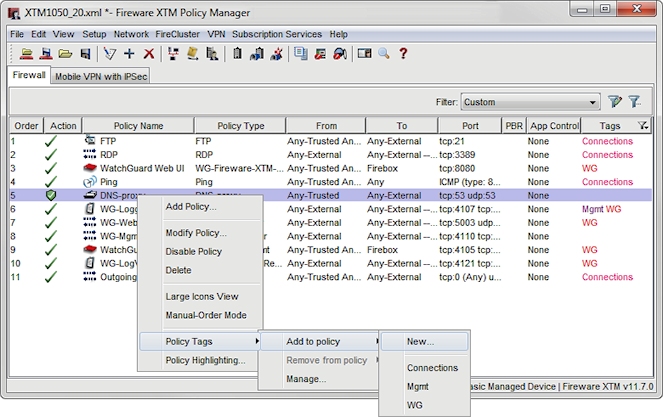Select Large Icons View option
Screen dimensions: 663x417
202,296
